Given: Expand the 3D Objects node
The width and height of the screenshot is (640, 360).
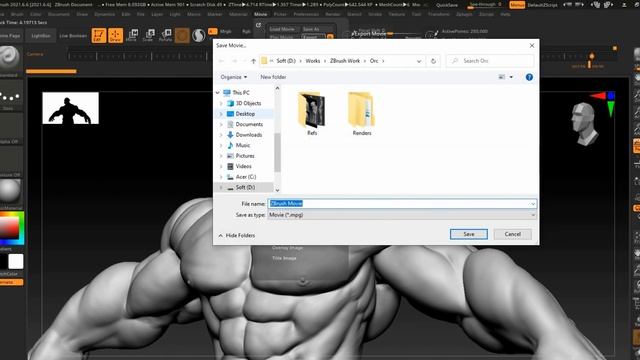Looking at the screenshot, I should tap(221, 103).
